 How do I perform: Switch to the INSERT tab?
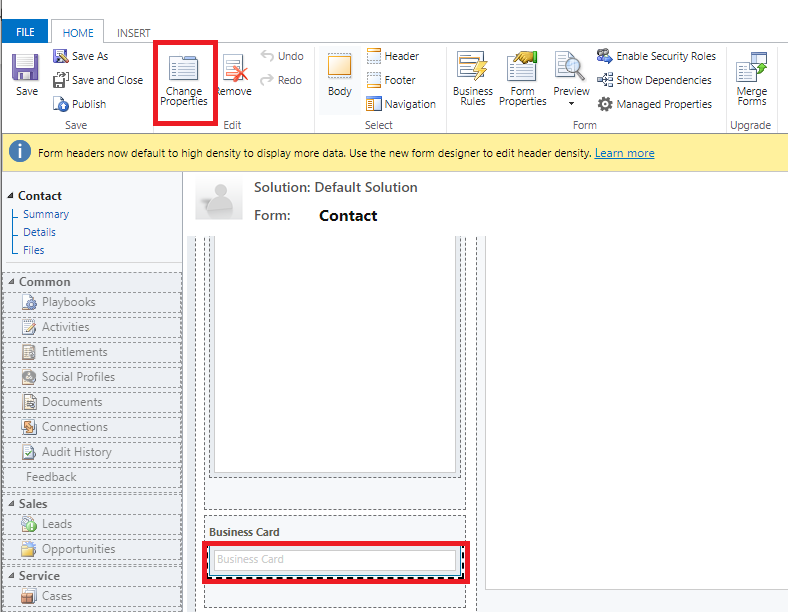[x=134, y=33]
